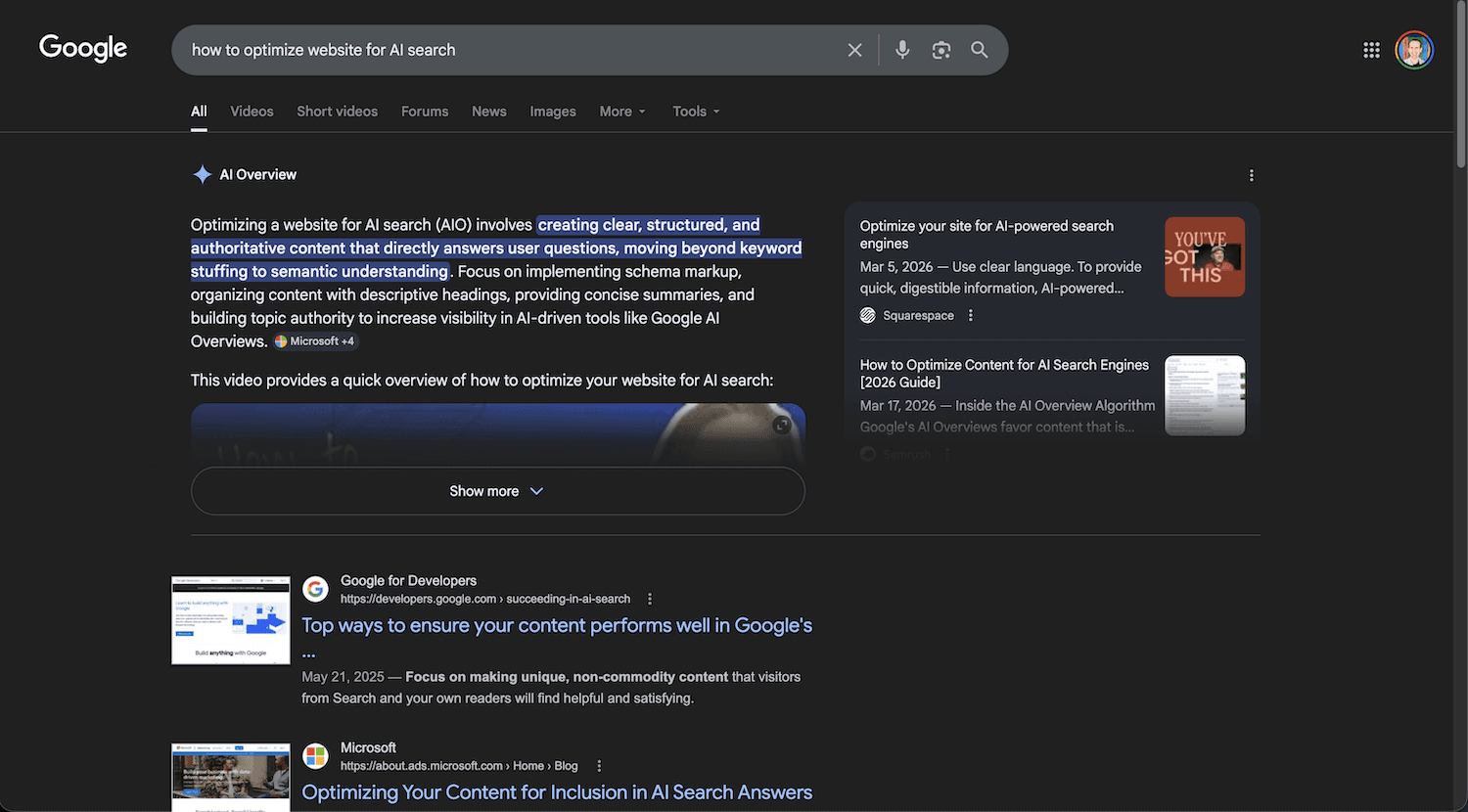1468x812 pixels.
Task: Click the 'May 21, 2025' result snippet
Action: click(551, 688)
